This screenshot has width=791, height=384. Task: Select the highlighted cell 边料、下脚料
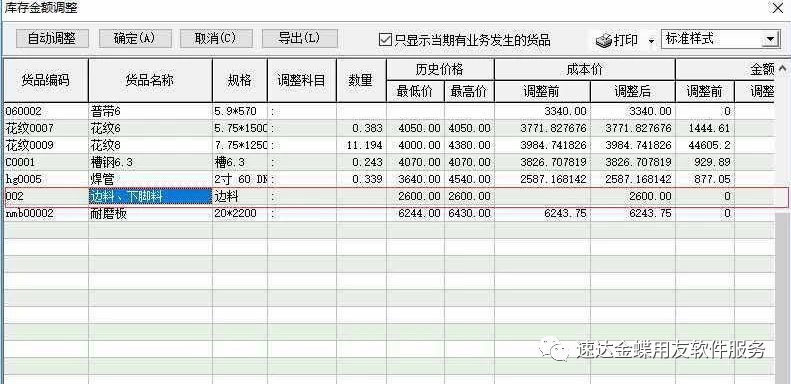[x=150, y=196]
